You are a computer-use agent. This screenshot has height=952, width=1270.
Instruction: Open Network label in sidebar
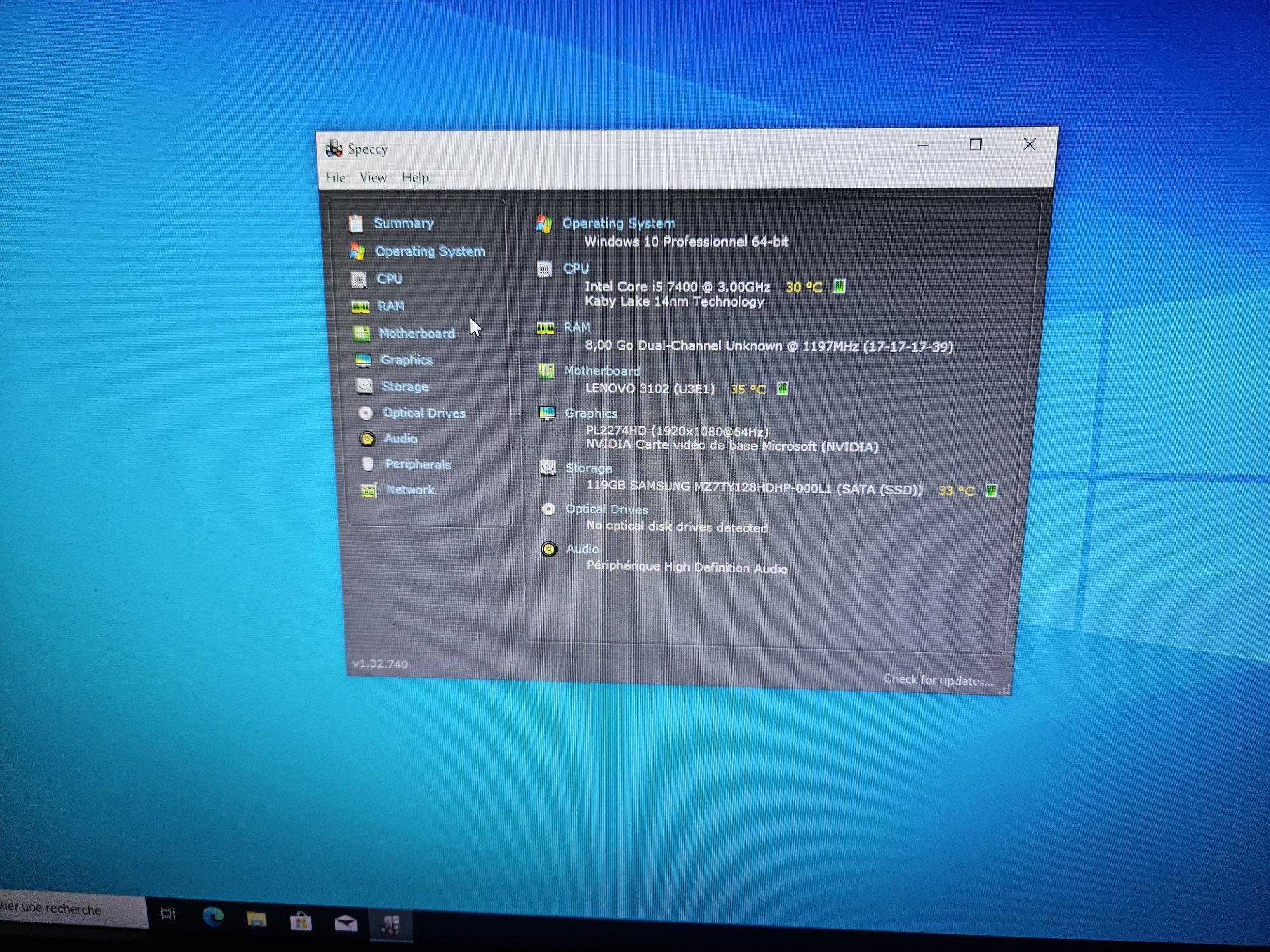coord(411,490)
